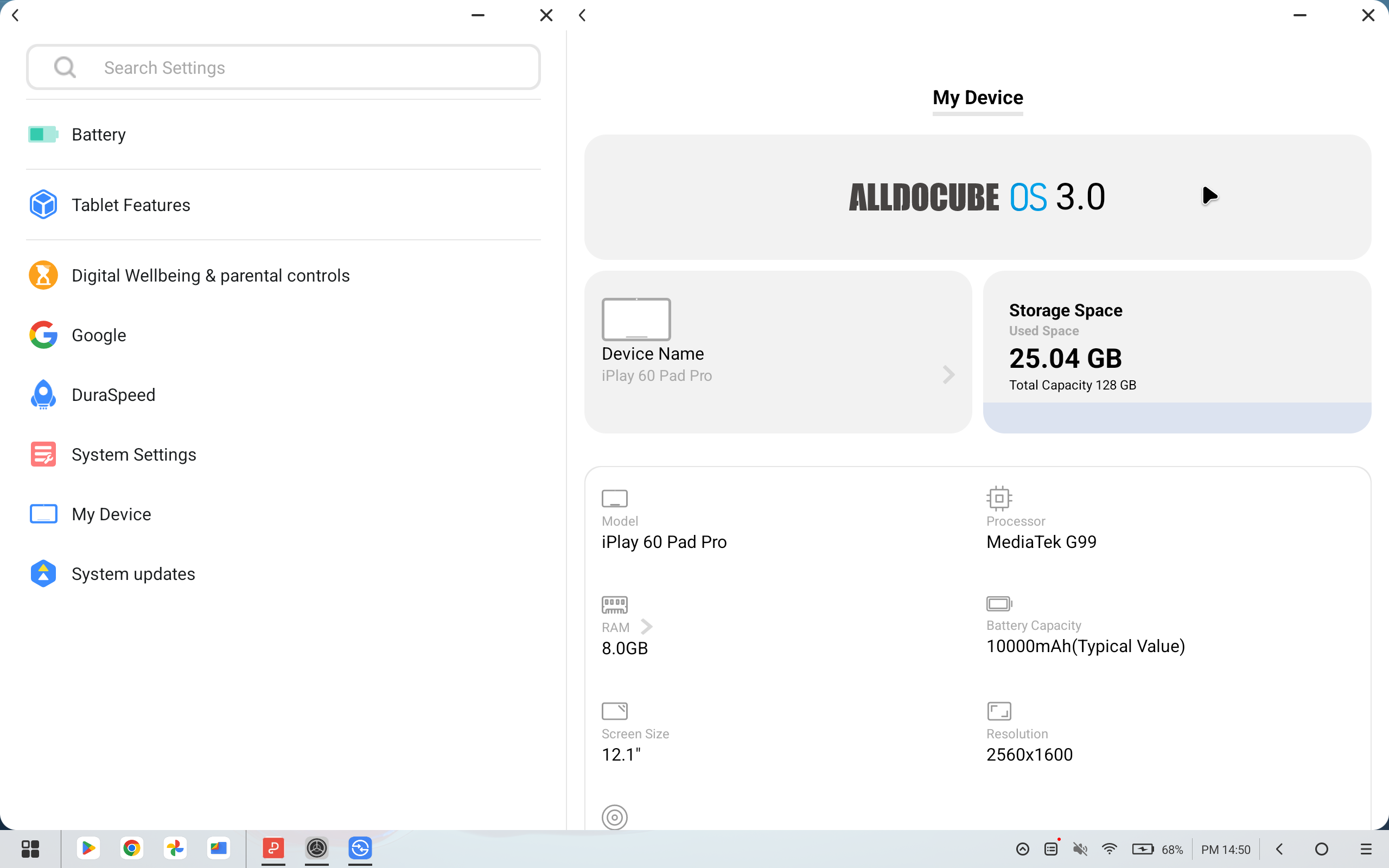Click the My Device page title
Screen dimensions: 1389x868
click(978, 98)
